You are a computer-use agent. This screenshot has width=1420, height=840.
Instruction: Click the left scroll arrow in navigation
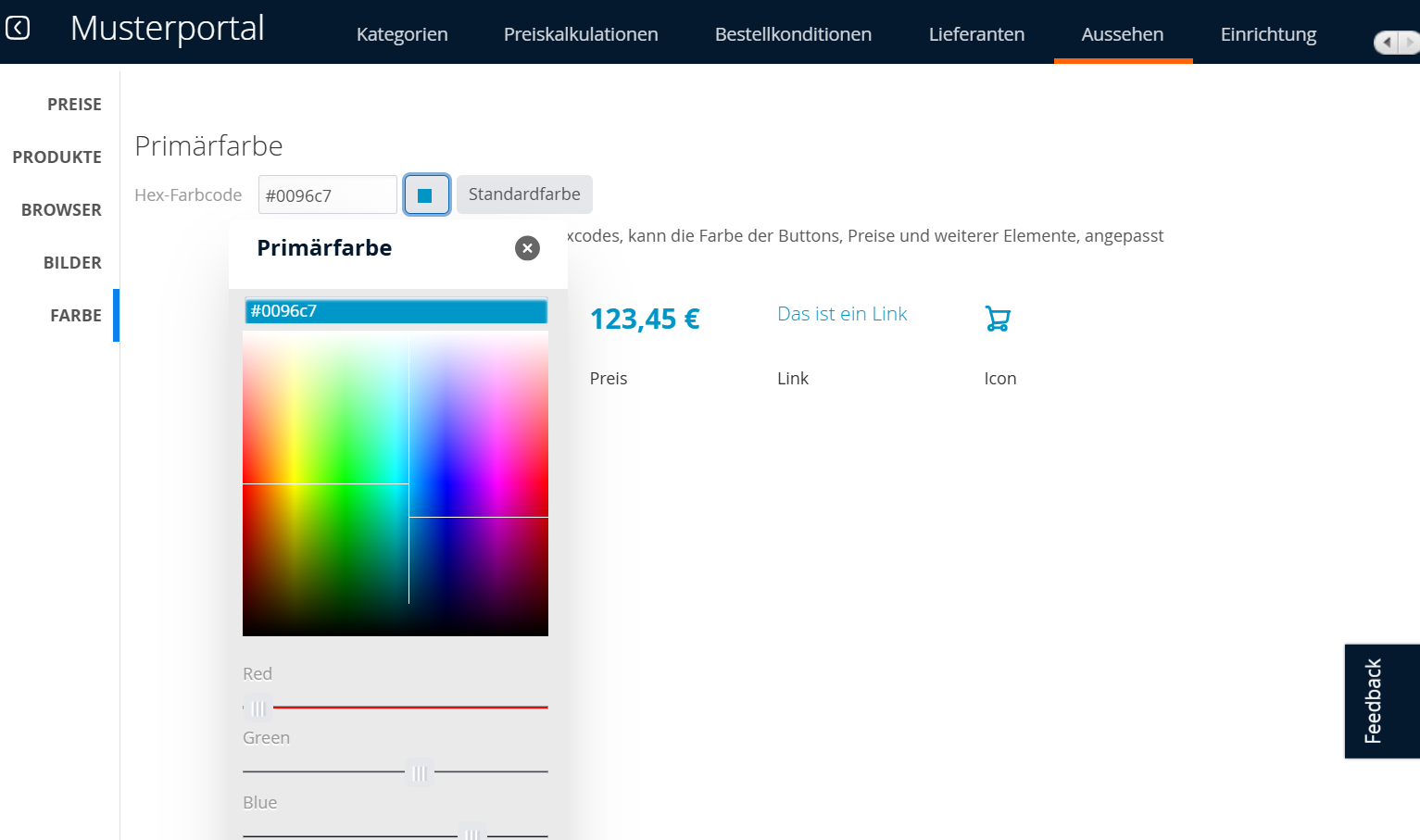tap(1387, 43)
